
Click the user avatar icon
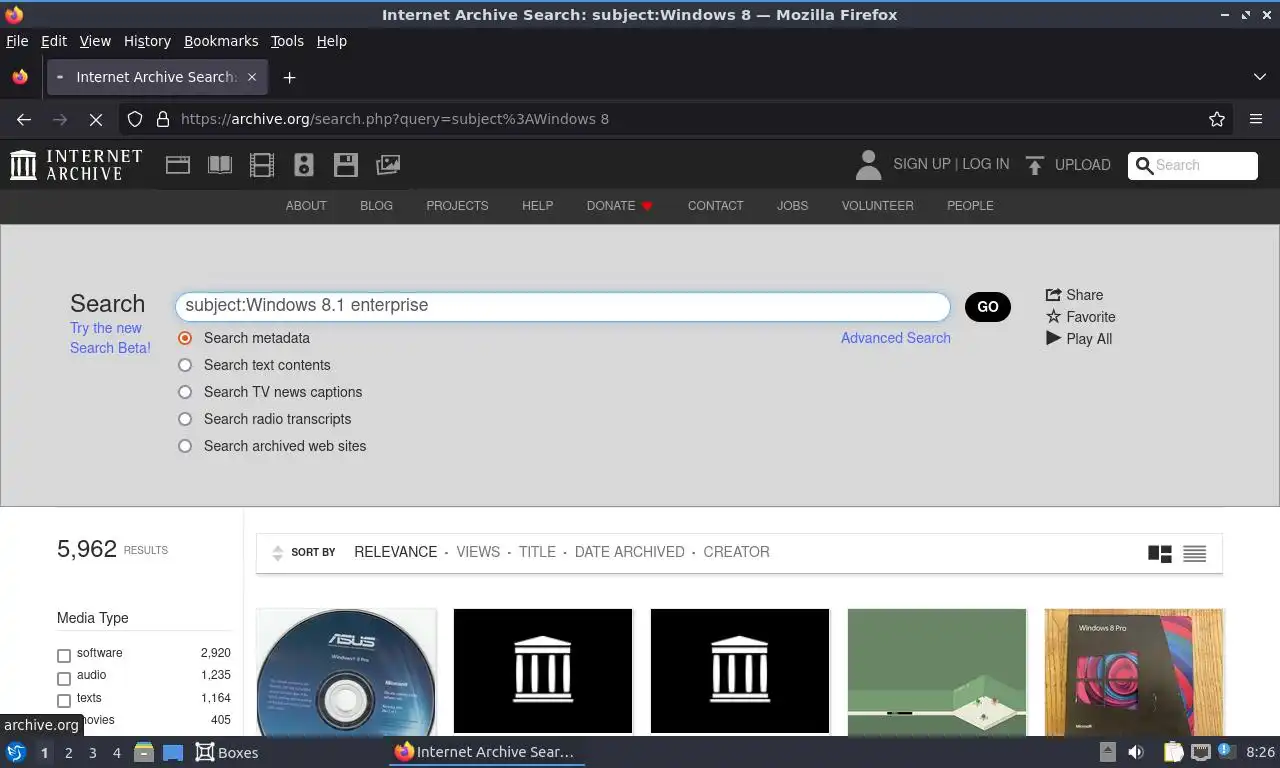coord(868,165)
